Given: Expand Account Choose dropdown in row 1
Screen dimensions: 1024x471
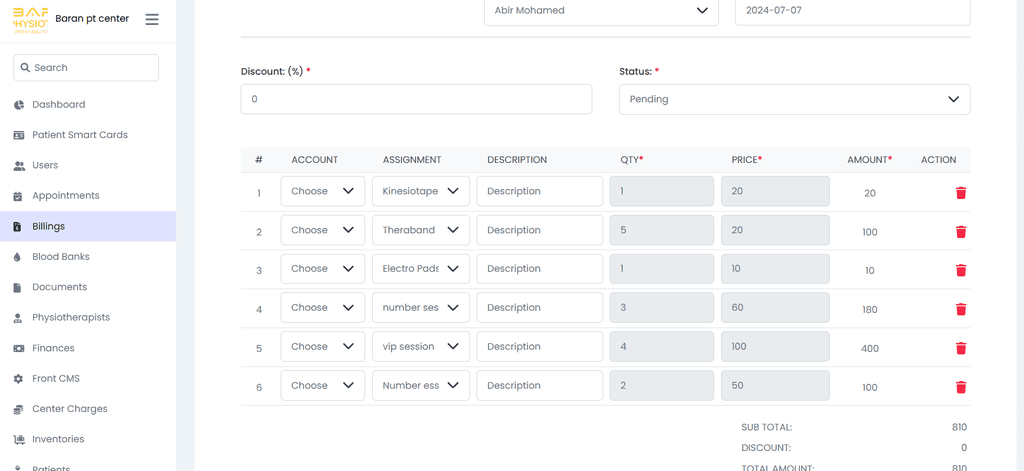Looking at the screenshot, I should coord(322,191).
